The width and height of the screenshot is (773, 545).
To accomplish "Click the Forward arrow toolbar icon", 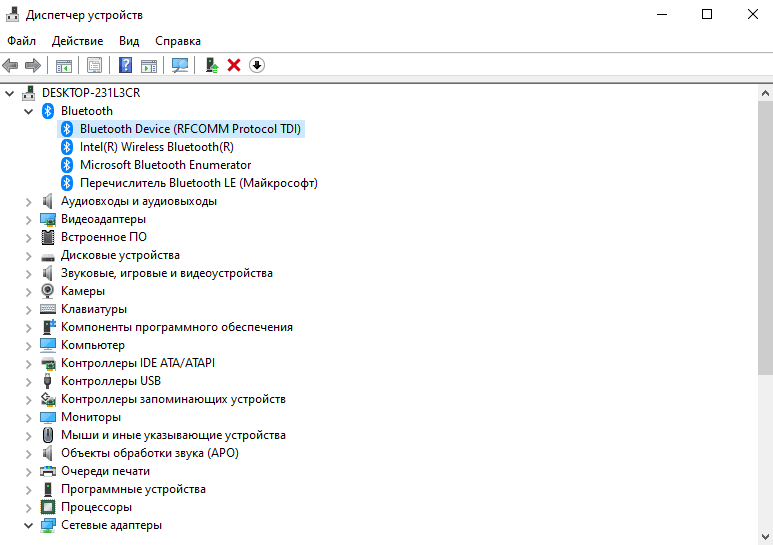I will 33,65.
